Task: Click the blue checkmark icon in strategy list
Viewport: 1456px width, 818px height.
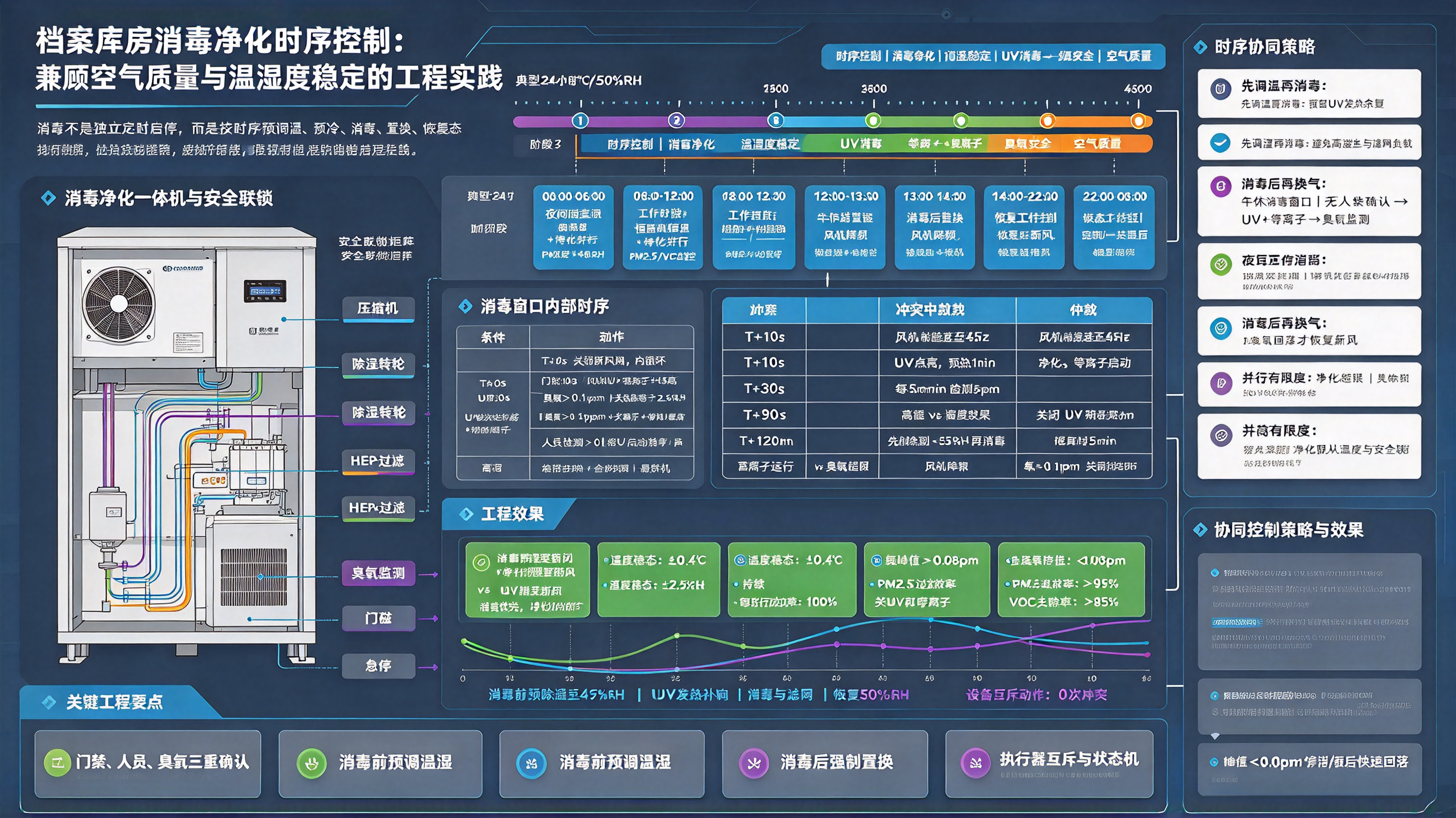Action: coord(1220,143)
